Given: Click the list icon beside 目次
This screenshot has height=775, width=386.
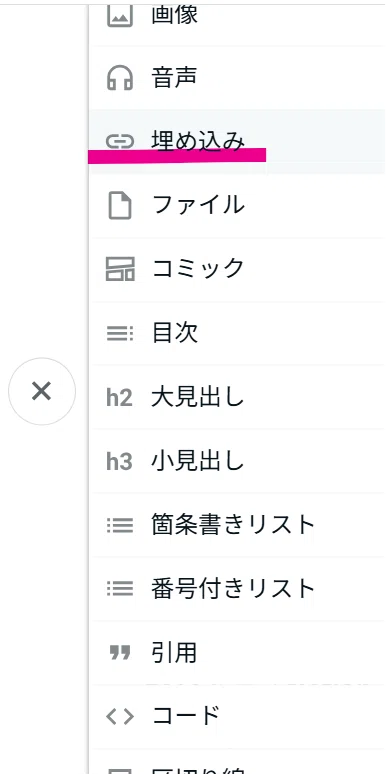Looking at the screenshot, I should click(x=120, y=334).
